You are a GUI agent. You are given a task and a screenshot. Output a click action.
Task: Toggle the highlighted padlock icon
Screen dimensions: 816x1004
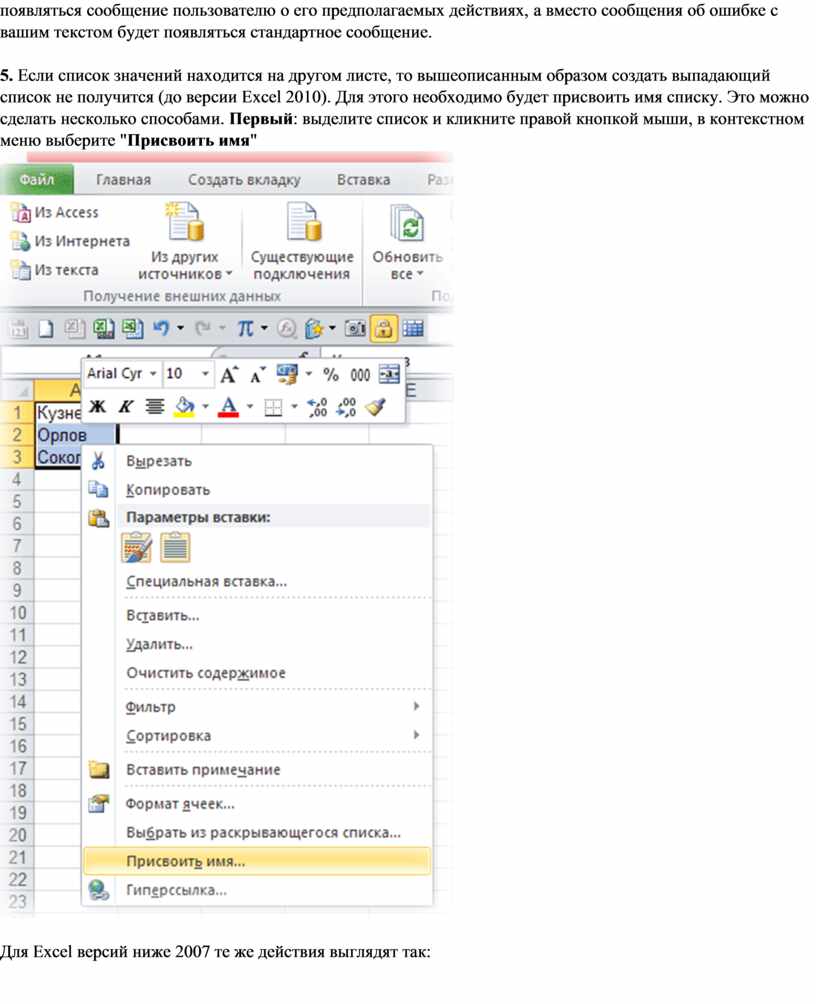pos(383,329)
